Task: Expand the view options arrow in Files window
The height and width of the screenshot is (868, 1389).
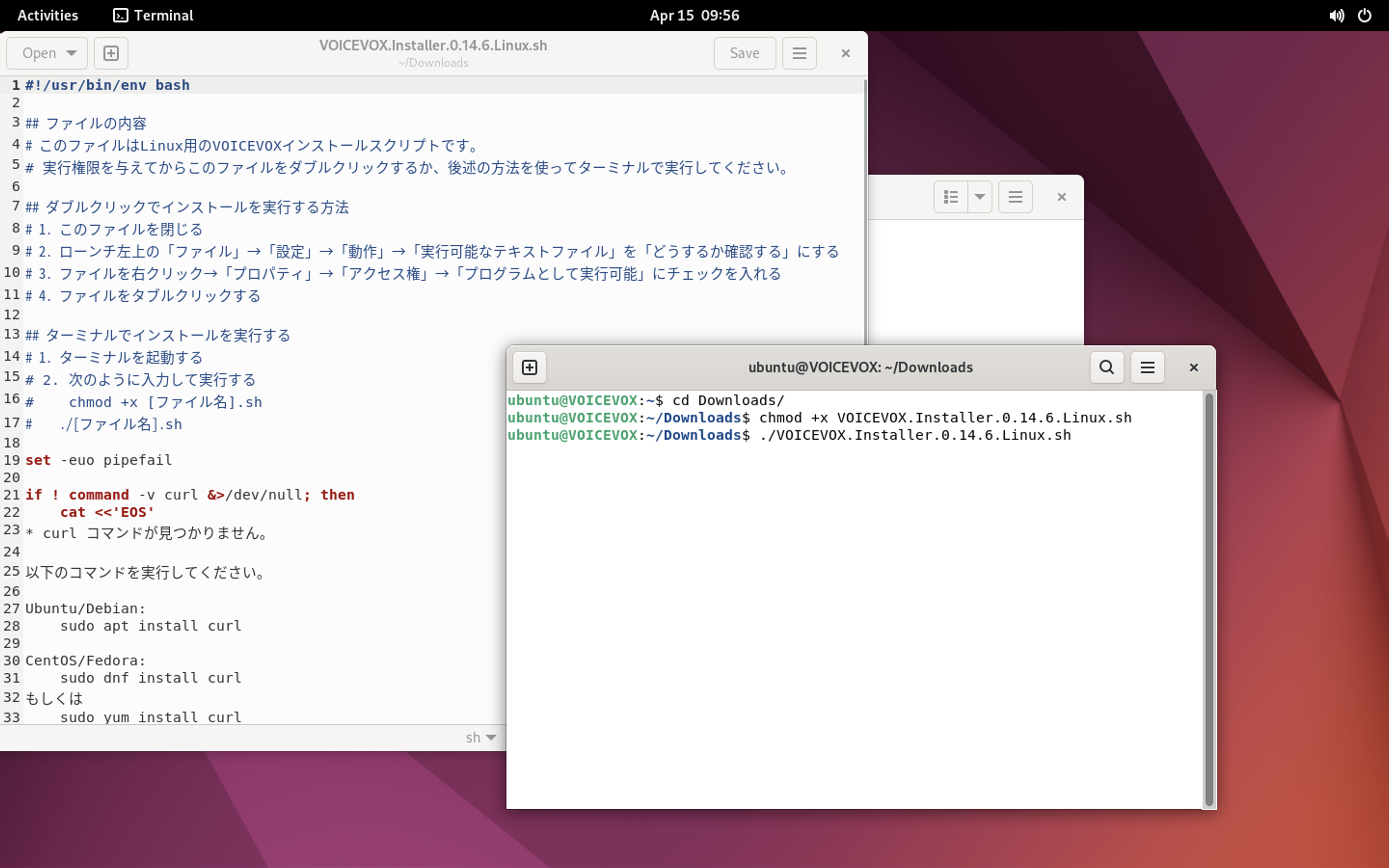Action: click(x=980, y=196)
